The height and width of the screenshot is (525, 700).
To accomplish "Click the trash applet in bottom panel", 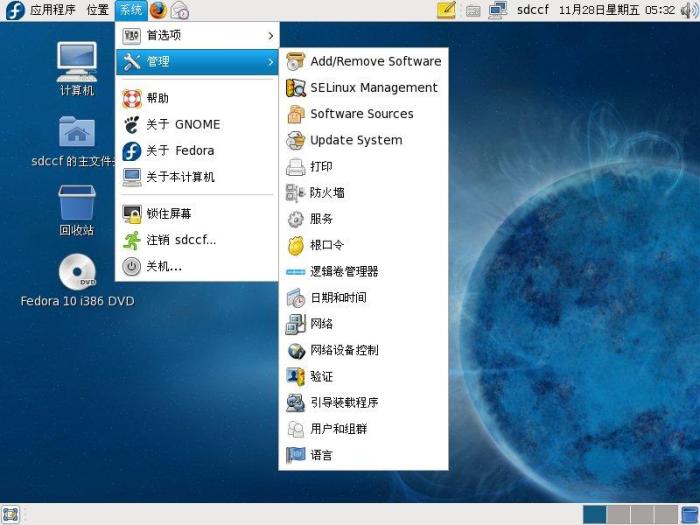I will click(x=690, y=515).
